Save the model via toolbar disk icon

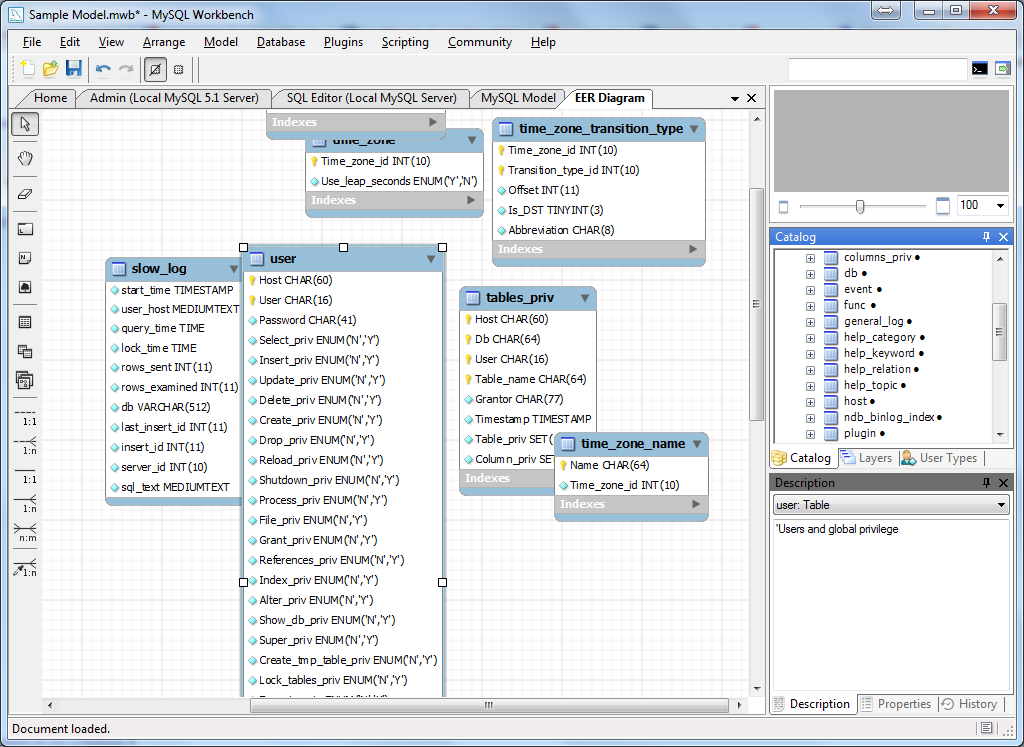(73, 68)
